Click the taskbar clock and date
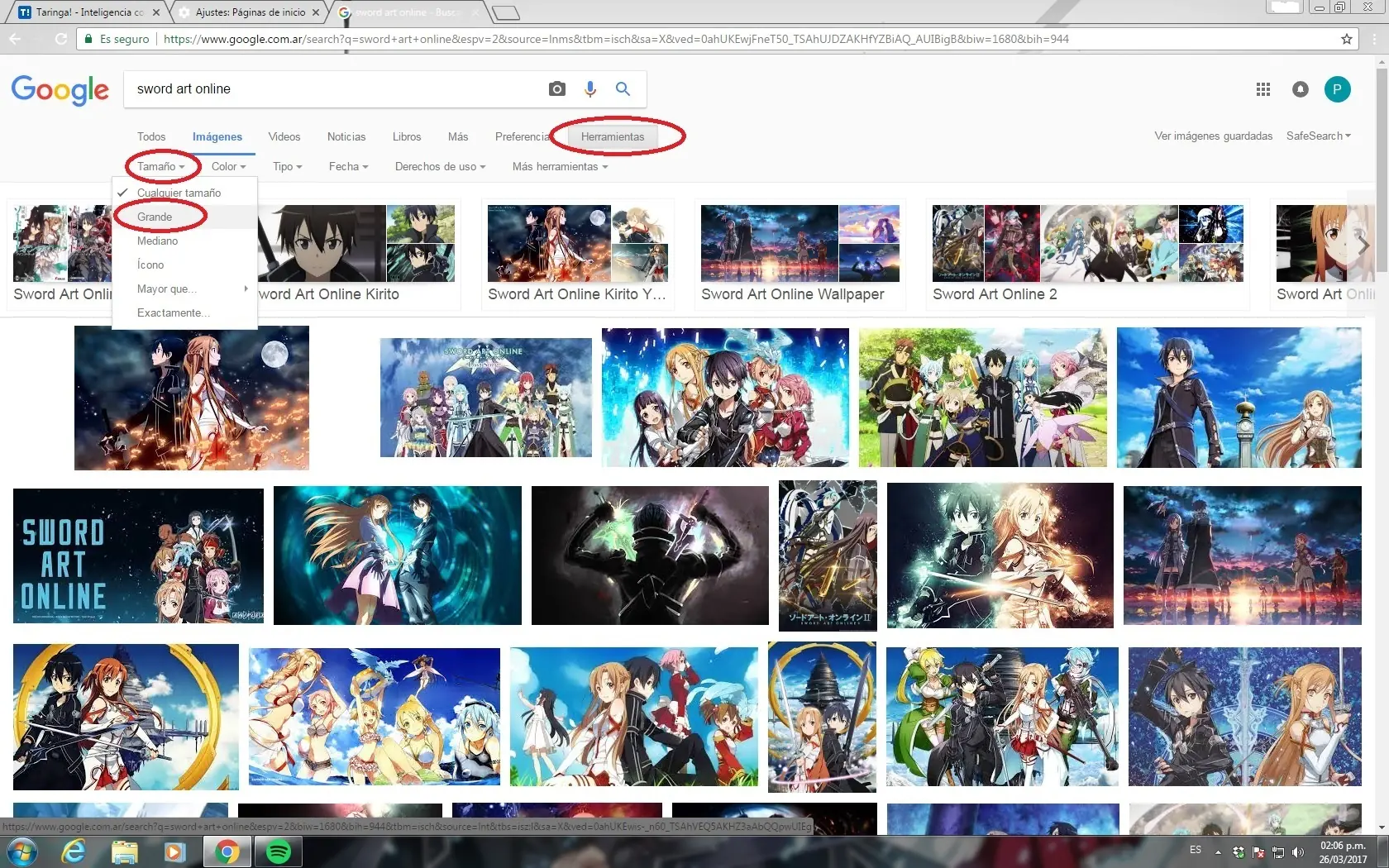 [1343, 852]
